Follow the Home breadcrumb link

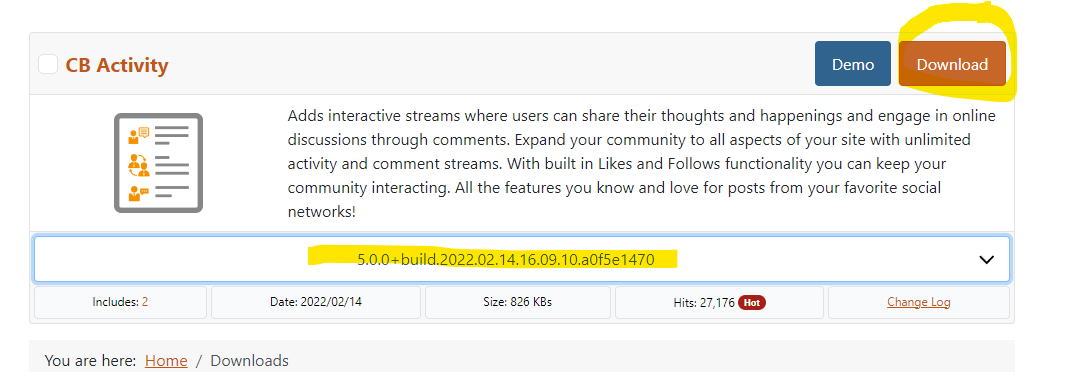coord(166,360)
